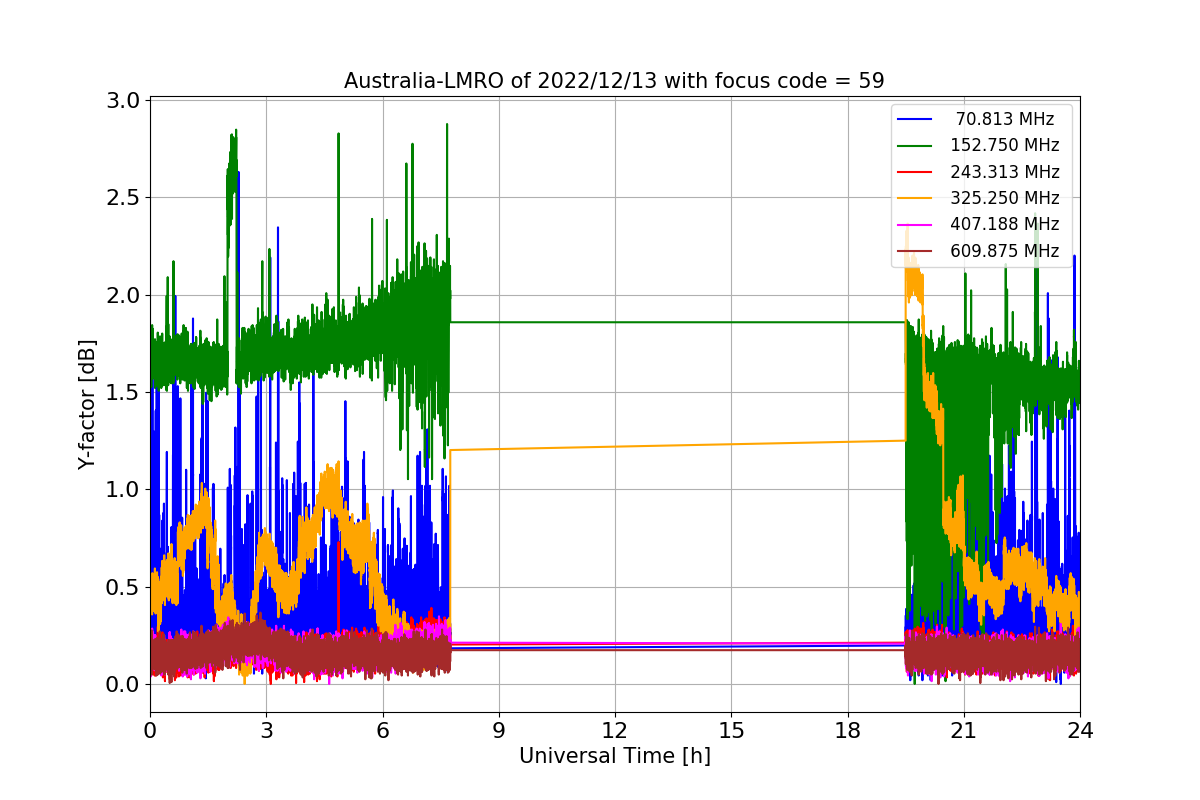
Task: Click x-axis tick label 15
Action: (731, 731)
